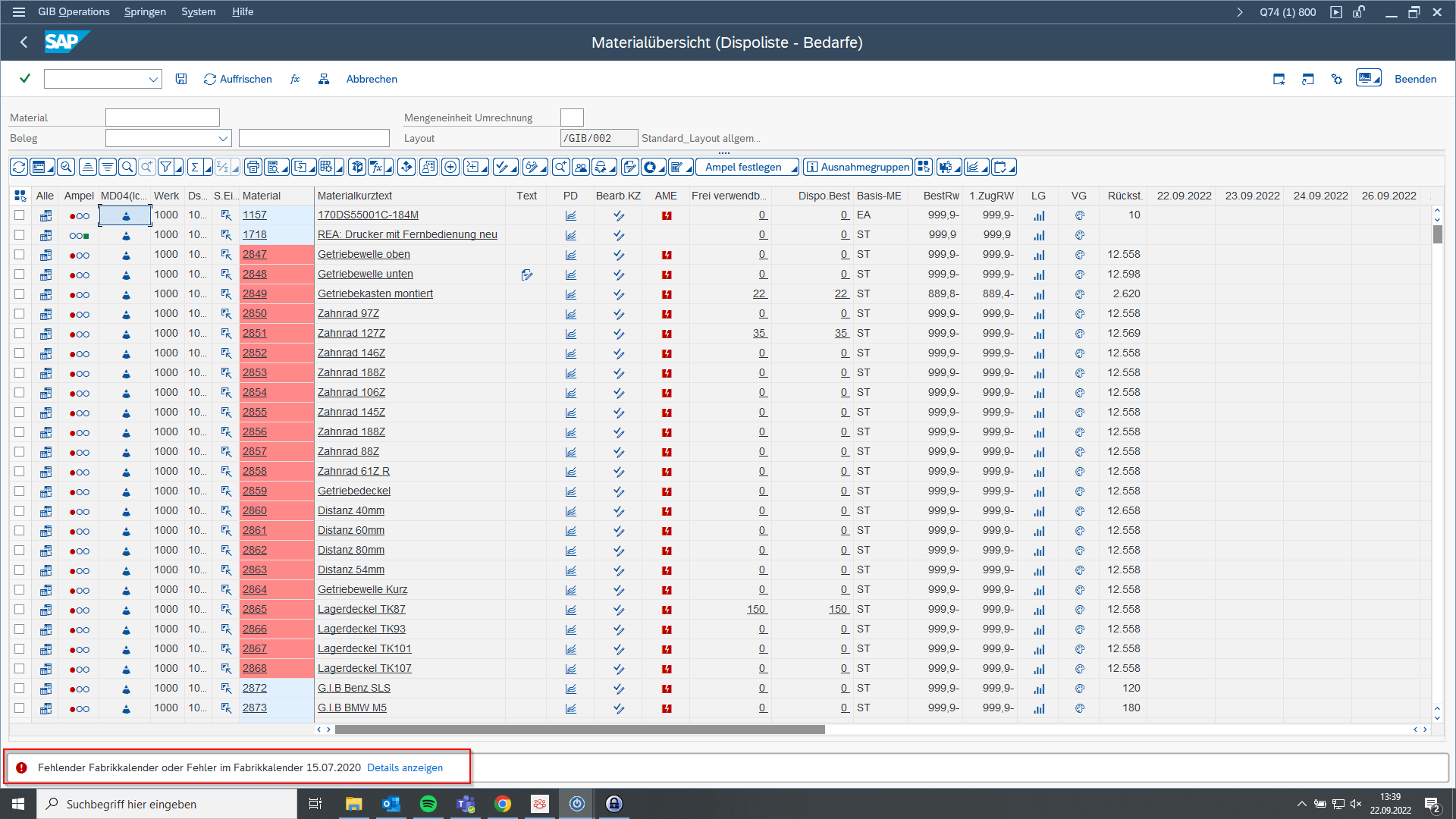Select the row checkbox for material 2849

[20, 294]
